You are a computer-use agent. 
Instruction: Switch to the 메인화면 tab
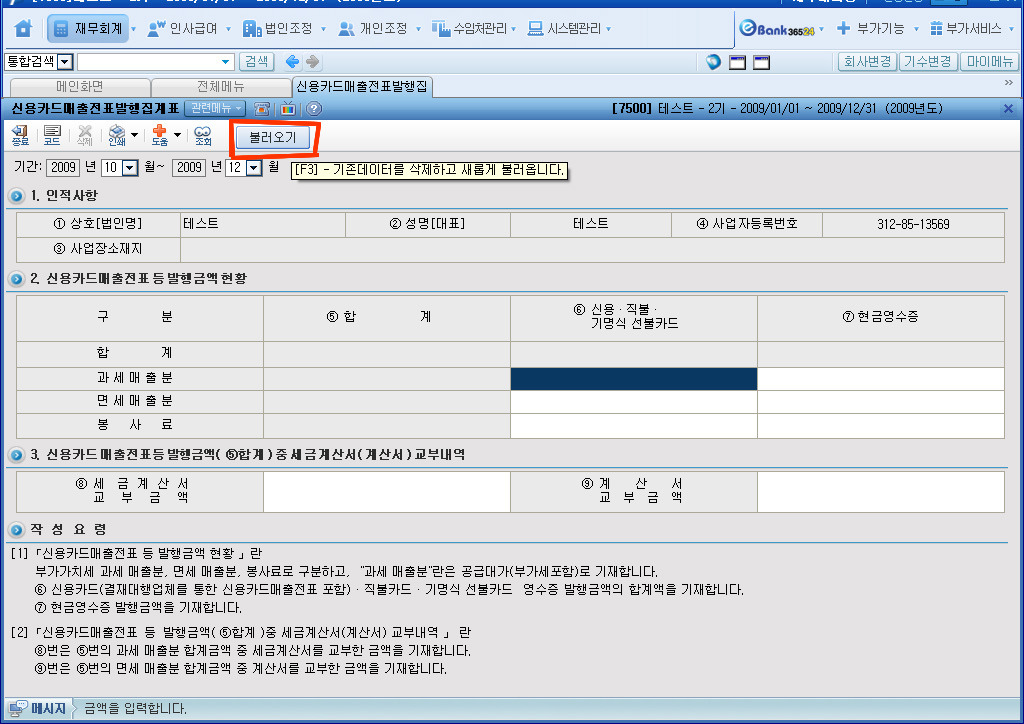point(80,87)
